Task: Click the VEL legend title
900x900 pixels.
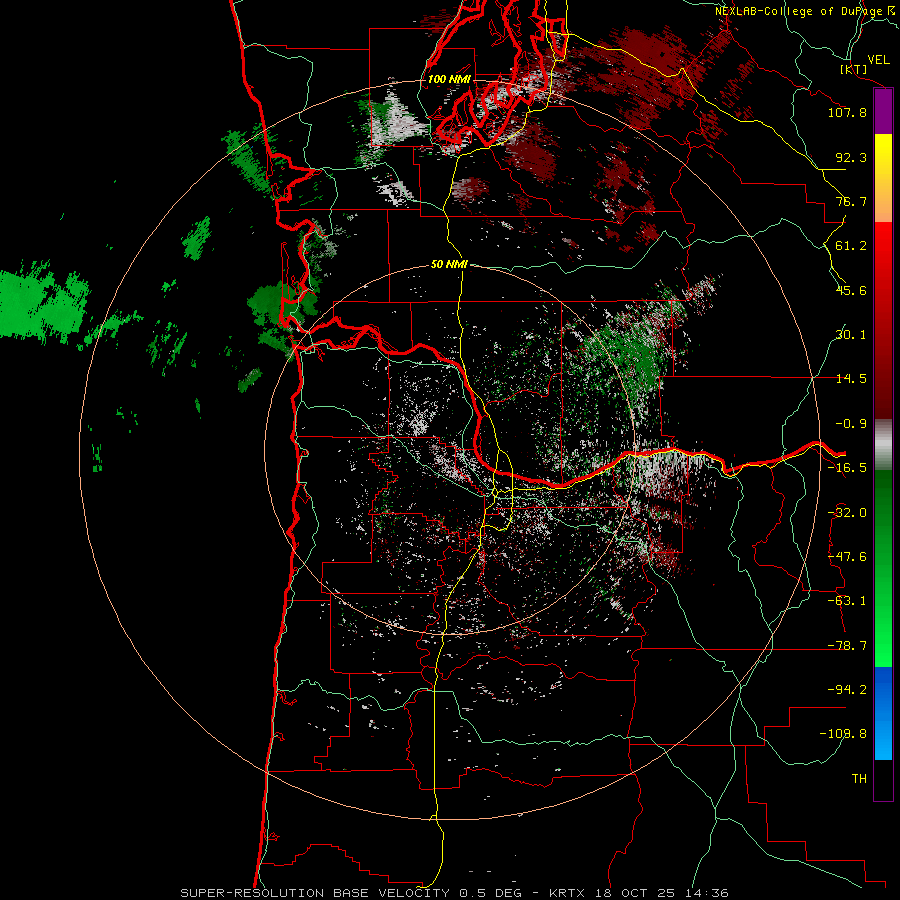Action: coord(878,60)
